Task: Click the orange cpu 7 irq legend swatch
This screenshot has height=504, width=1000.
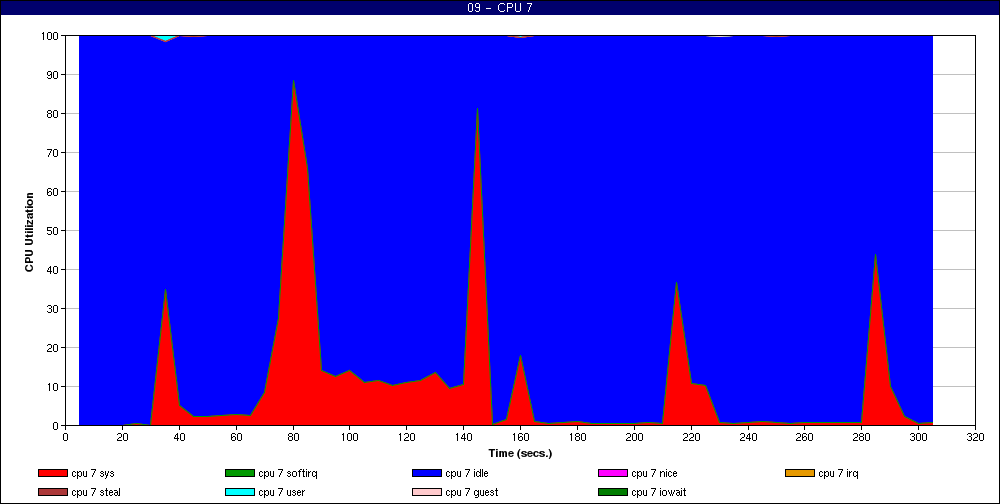Action: (x=800, y=473)
